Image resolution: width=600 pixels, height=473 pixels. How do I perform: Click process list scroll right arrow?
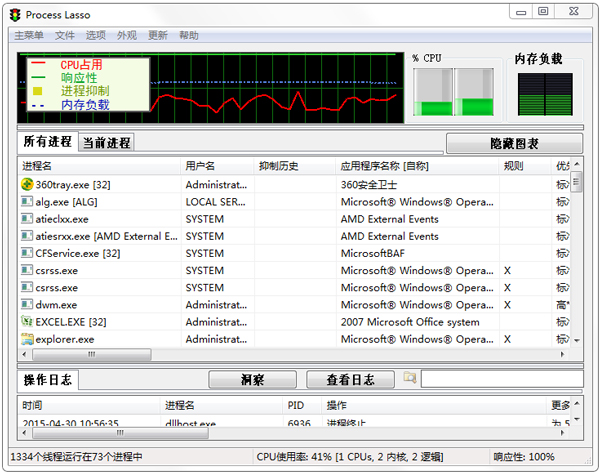tap(562, 354)
